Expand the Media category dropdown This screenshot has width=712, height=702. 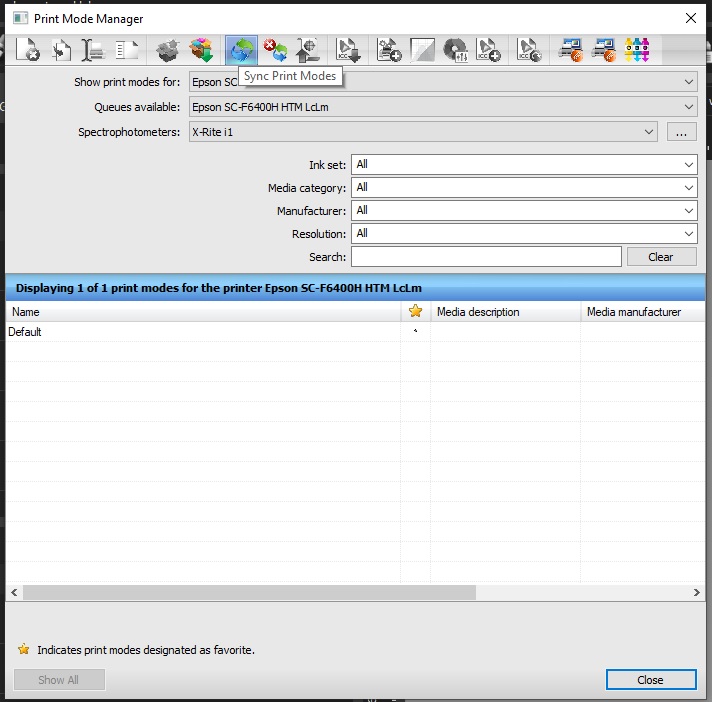[x=524, y=187]
